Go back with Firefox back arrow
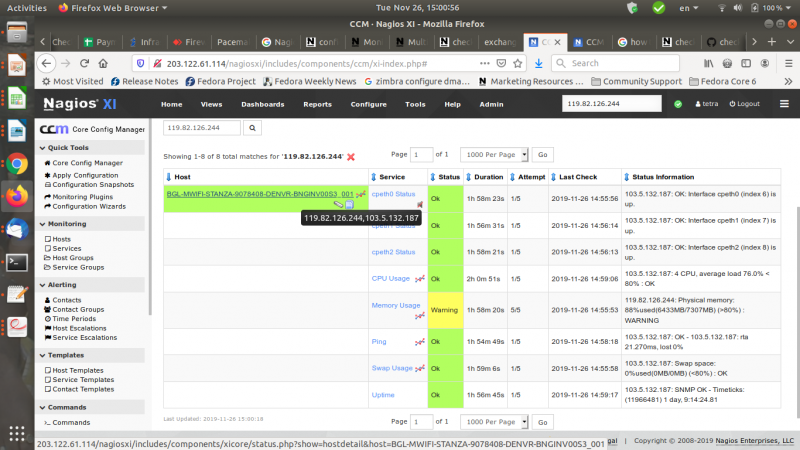Screen dimensions: 800x450 click(x=46, y=63)
